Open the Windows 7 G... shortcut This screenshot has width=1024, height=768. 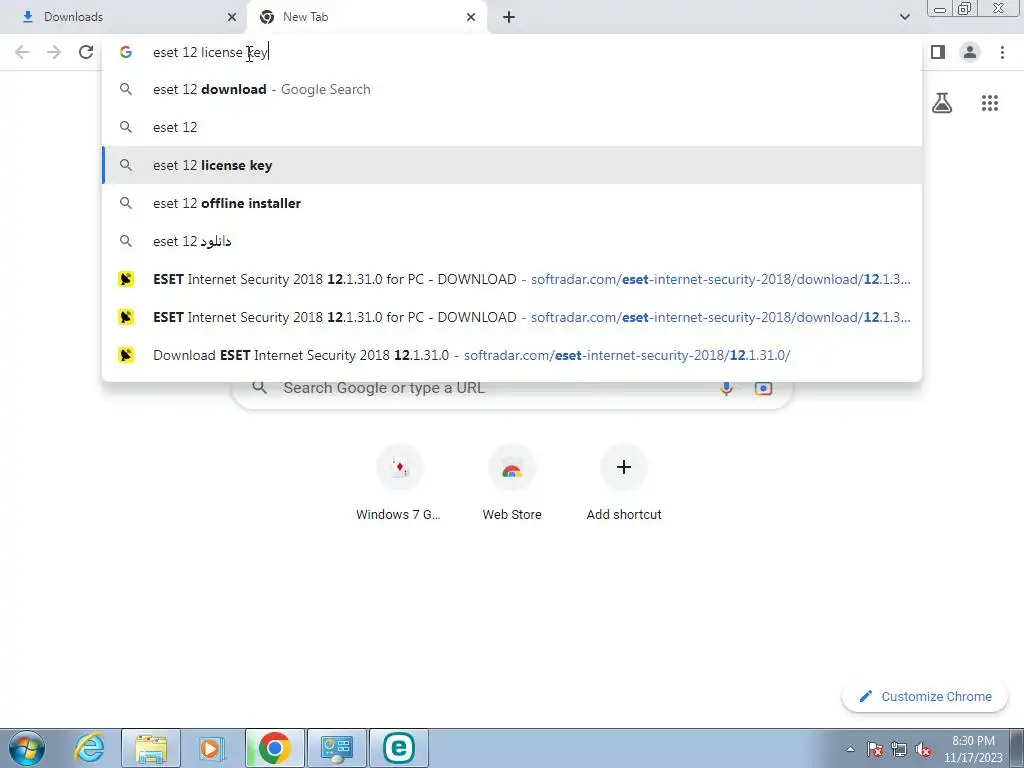399,483
